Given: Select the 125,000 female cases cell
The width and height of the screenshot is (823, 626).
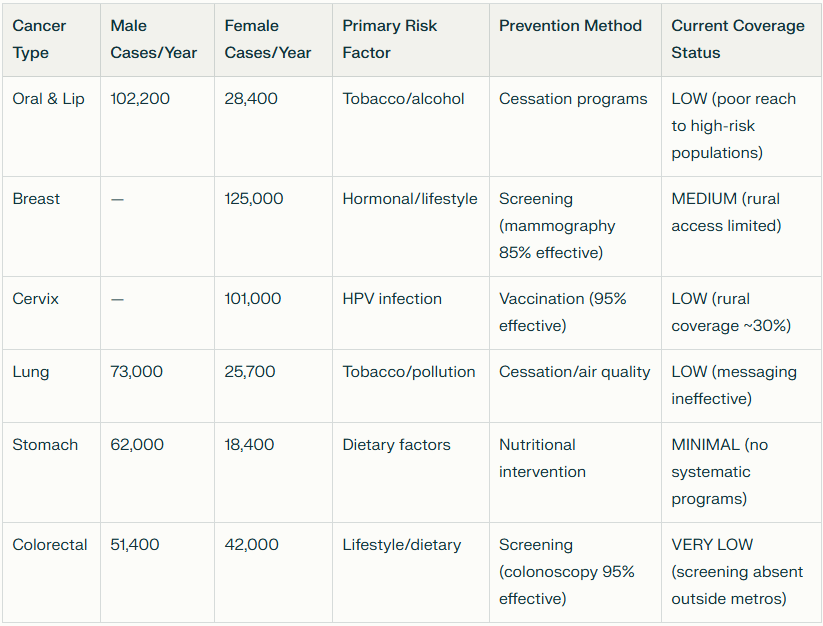Looking at the screenshot, I should pyautogui.click(x=254, y=199).
